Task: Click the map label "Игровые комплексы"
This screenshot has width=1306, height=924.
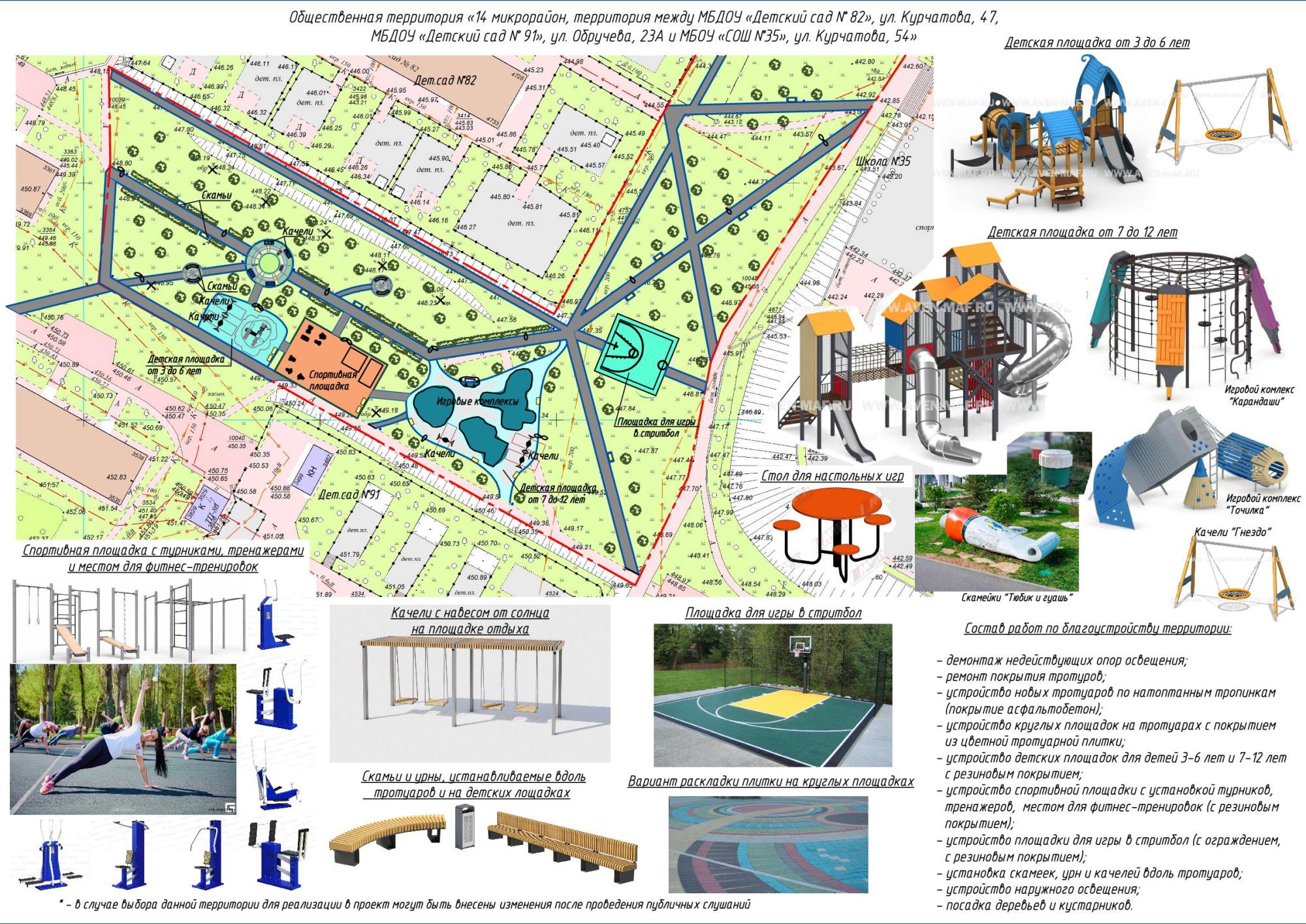Action: pyautogui.click(x=477, y=402)
